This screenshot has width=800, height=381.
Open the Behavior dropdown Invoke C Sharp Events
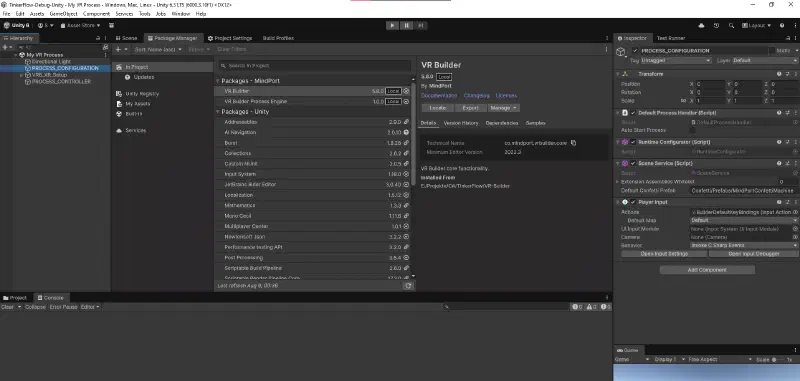click(744, 245)
